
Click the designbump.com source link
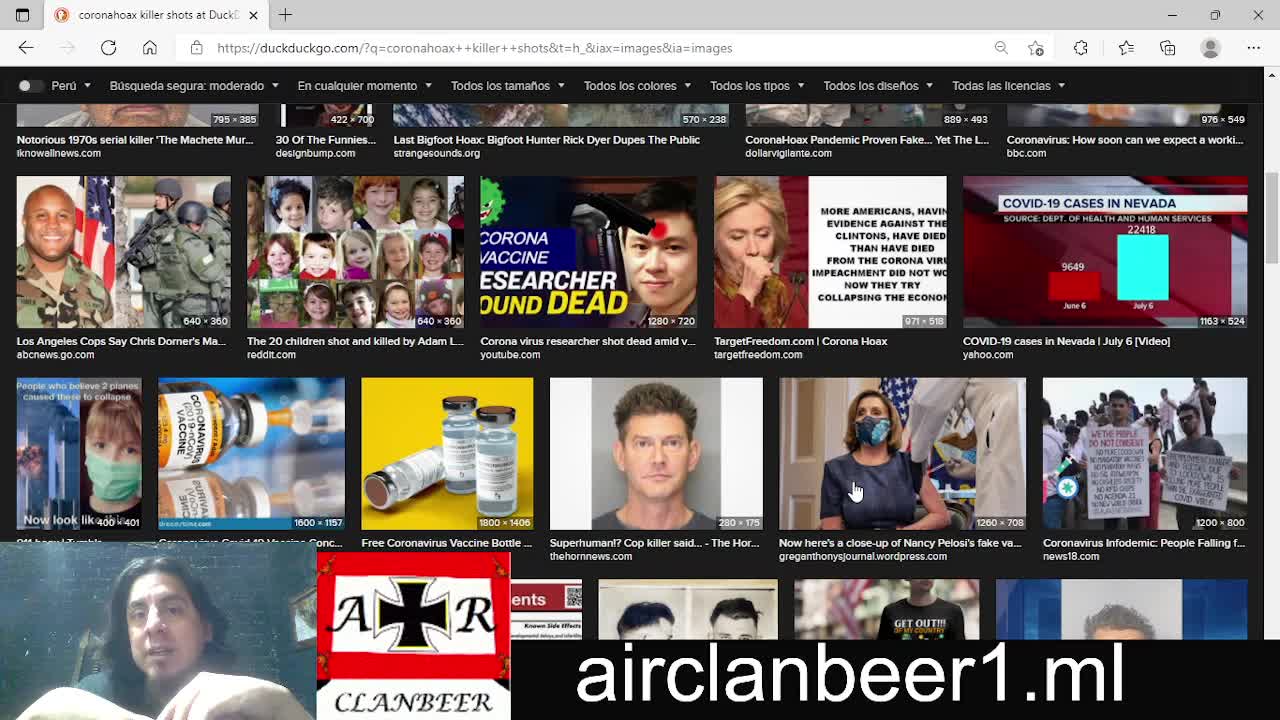point(315,153)
